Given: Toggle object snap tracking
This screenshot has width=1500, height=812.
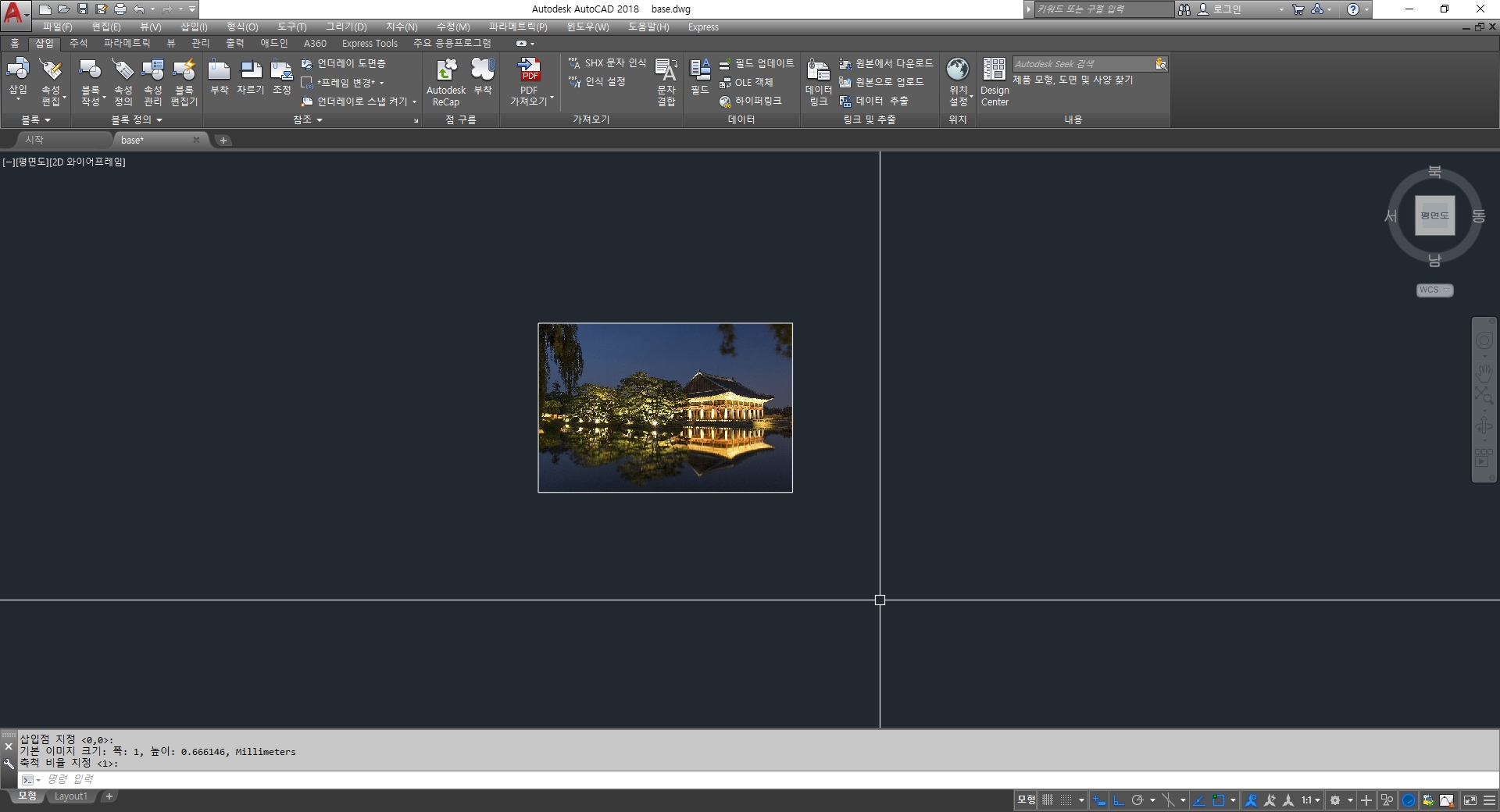Looking at the screenshot, I should tap(1198, 800).
